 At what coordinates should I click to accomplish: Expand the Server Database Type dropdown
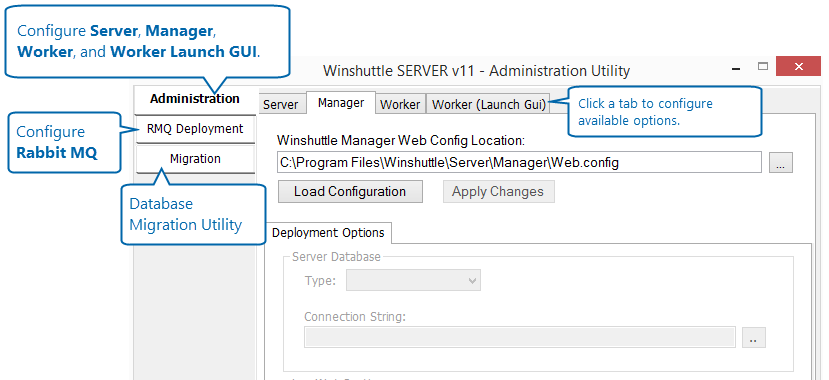tap(413, 280)
